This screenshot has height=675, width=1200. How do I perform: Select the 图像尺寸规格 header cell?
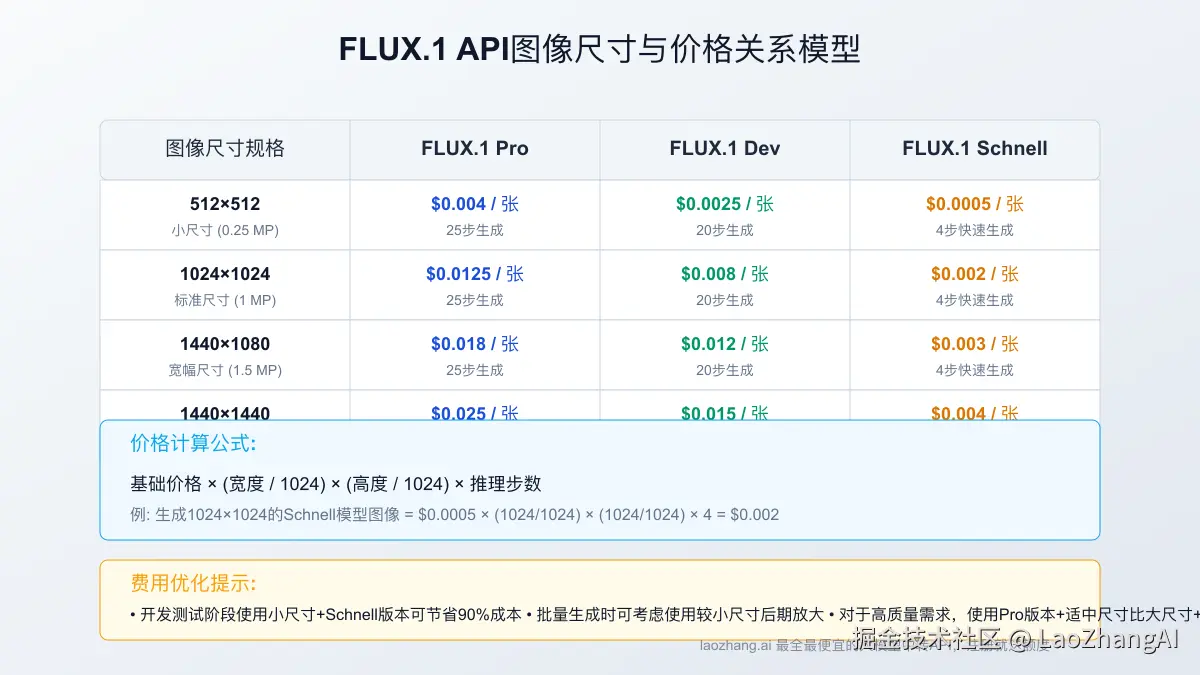[x=224, y=148]
